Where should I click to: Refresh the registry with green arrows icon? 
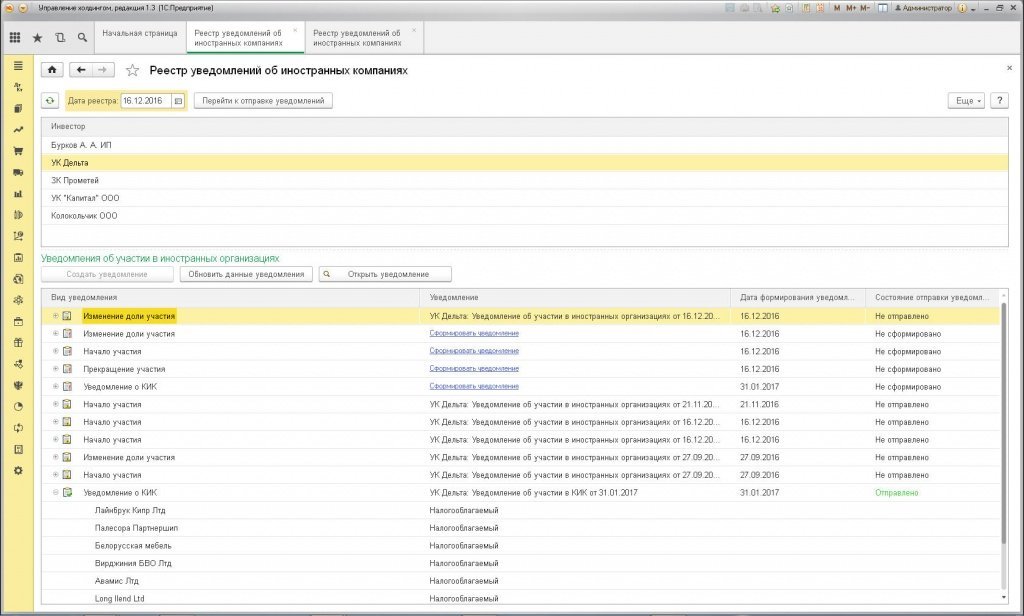(50, 101)
